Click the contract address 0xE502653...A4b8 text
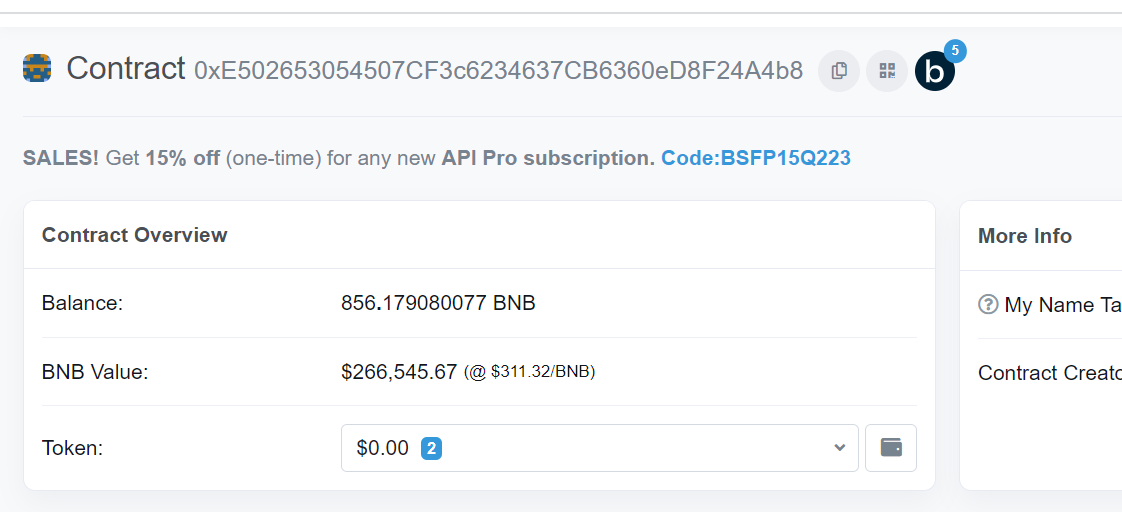This screenshot has height=512, width=1122. tap(499, 71)
